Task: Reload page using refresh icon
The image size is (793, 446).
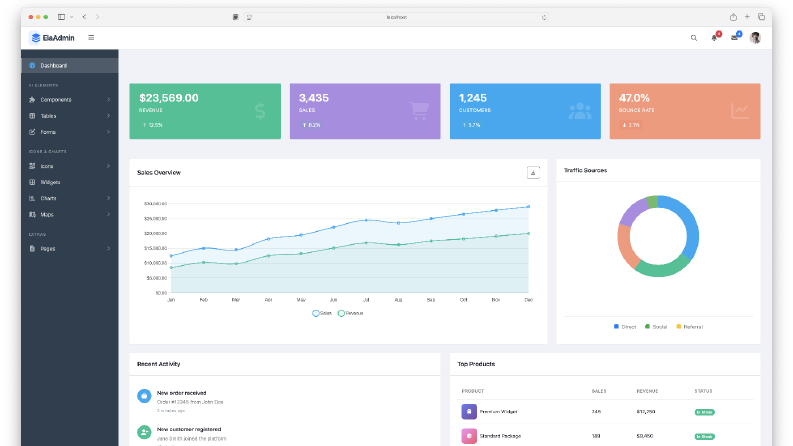Action: (544, 17)
